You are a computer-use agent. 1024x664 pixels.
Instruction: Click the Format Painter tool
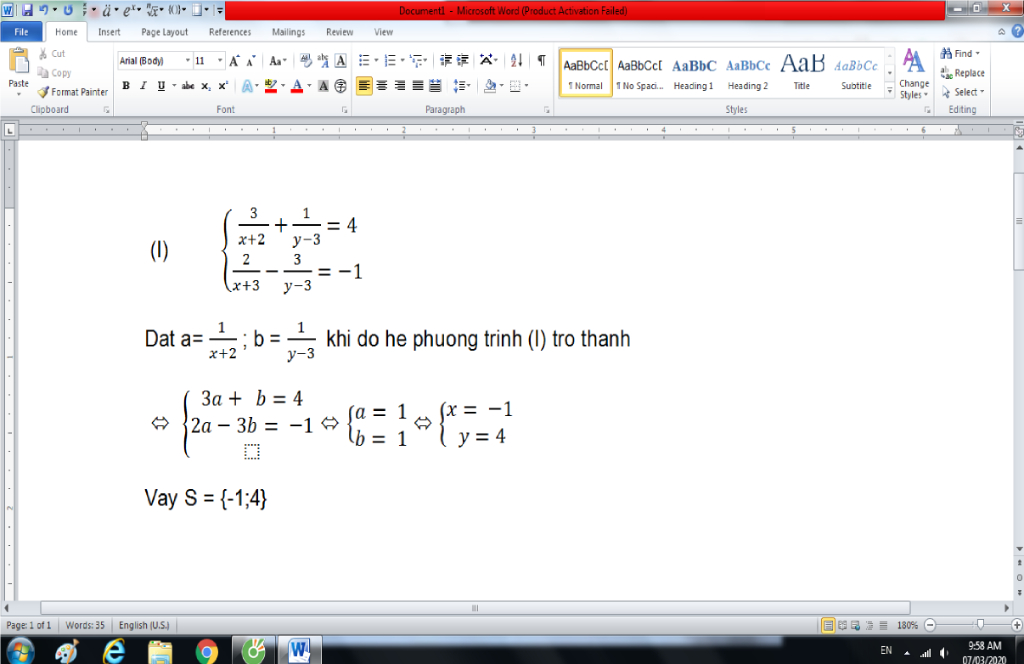click(x=72, y=92)
